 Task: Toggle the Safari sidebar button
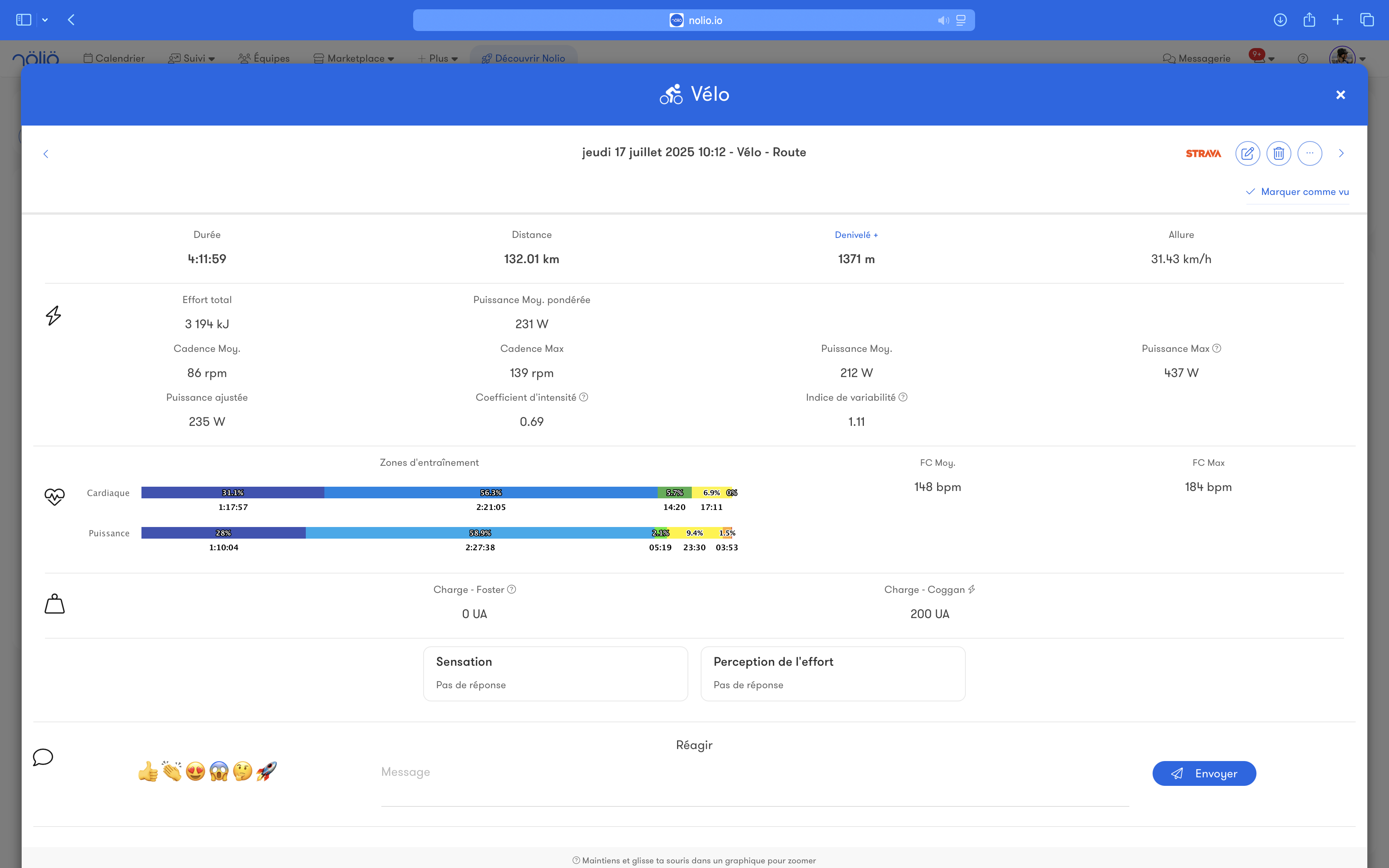[x=24, y=20]
